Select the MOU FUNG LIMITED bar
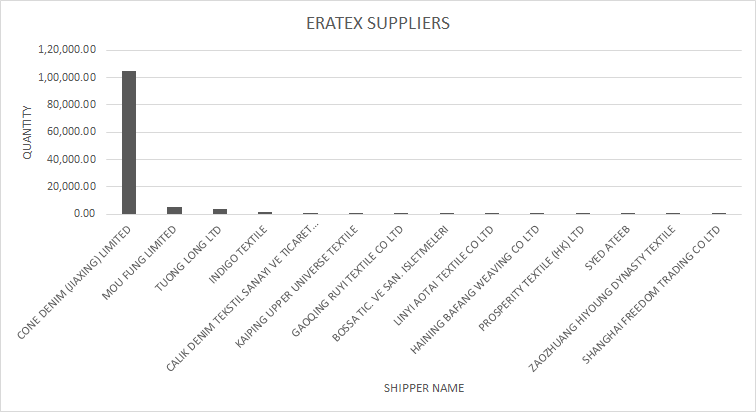The height and width of the screenshot is (412, 756). [175, 211]
